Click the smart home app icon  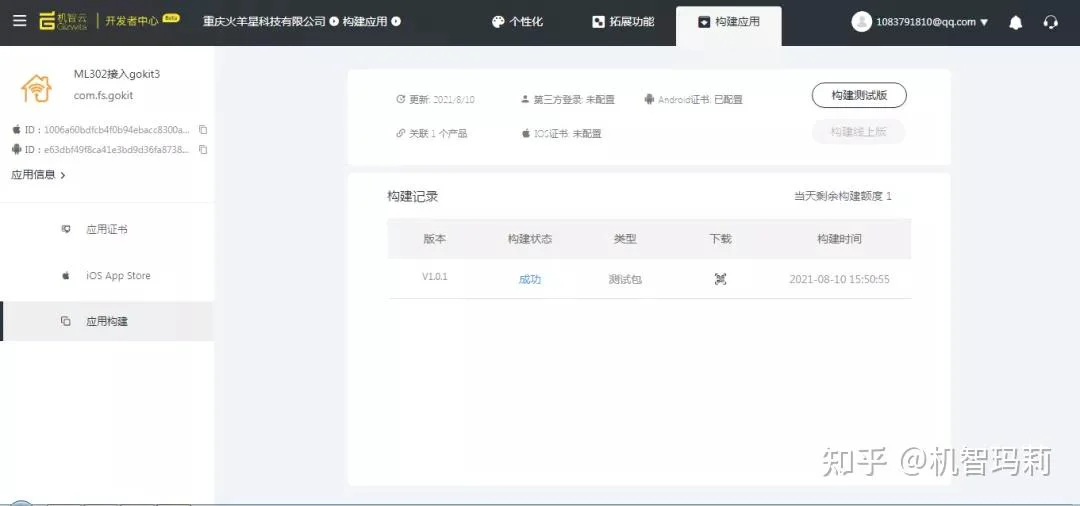pos(37,87)
